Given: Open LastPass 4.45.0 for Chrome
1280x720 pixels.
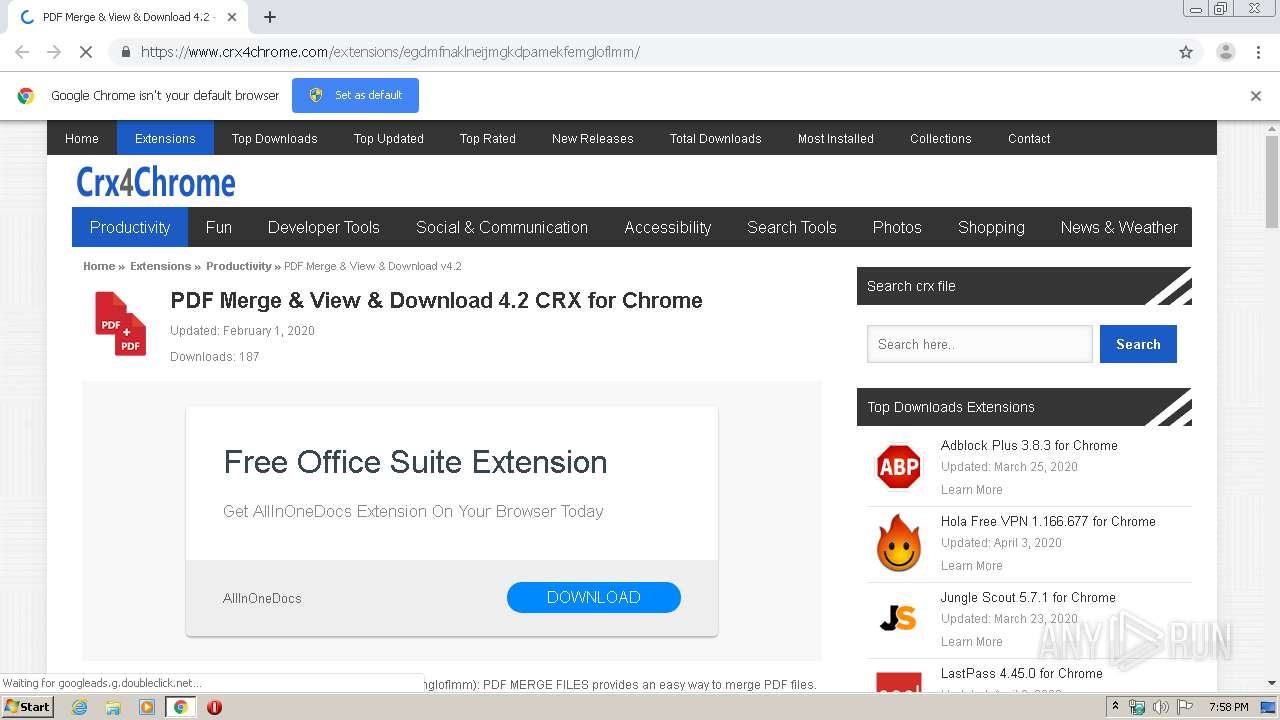Looking at the screenshot, I should click(1021, 673).
